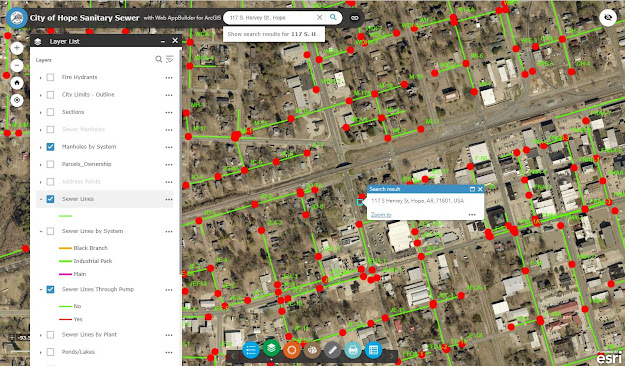Expand the Sections layer arrow
This screenshot has height=366, width=625.
(41, 112)
